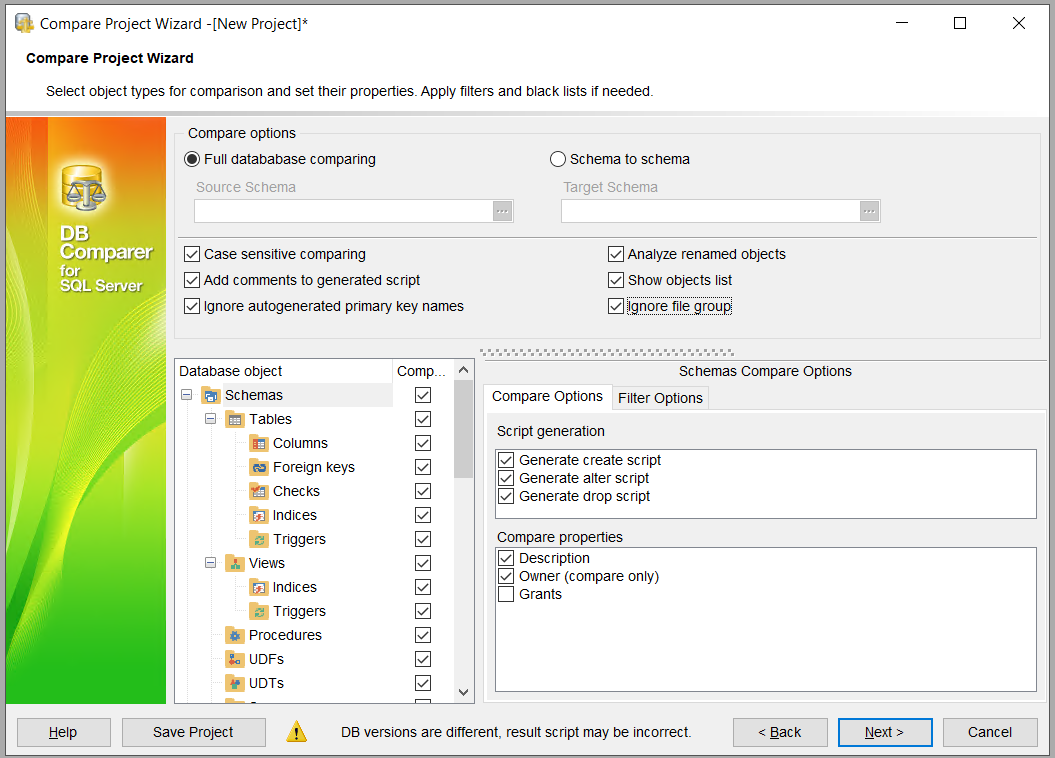
Task: Click the Save Project button
Action: pyautogui.click(x=193, y=732)
